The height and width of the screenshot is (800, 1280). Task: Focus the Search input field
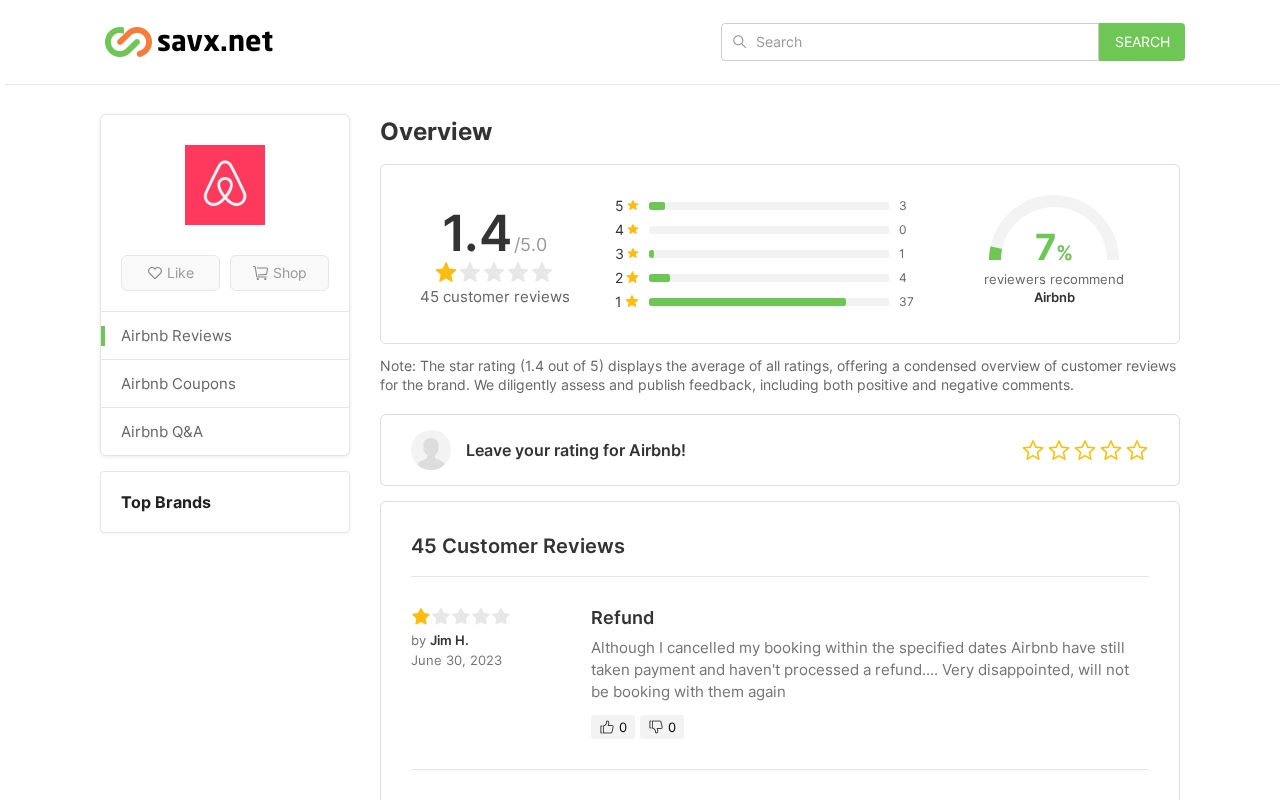[x=910, y=42]
